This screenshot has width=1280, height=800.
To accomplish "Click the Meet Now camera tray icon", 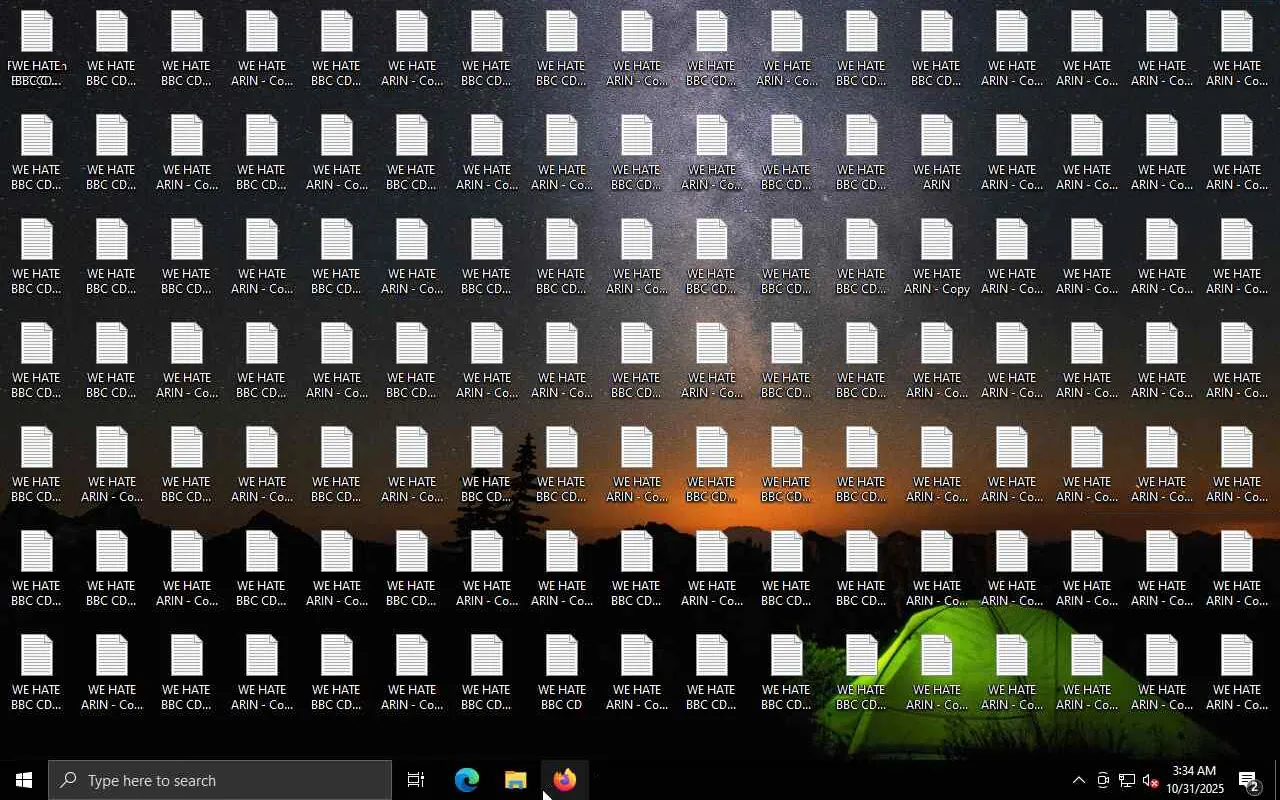I will coord(1103,780).
